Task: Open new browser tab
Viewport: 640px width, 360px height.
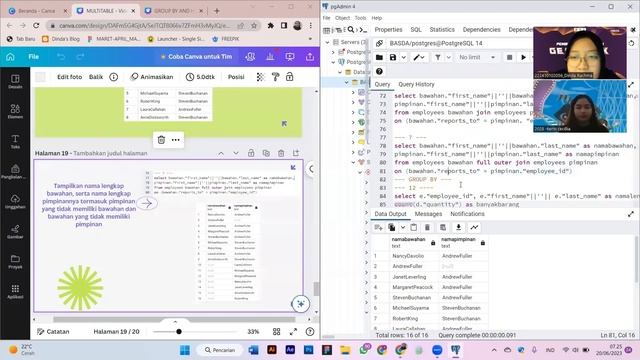Action: pyautogui.click(x=217, y=11)
